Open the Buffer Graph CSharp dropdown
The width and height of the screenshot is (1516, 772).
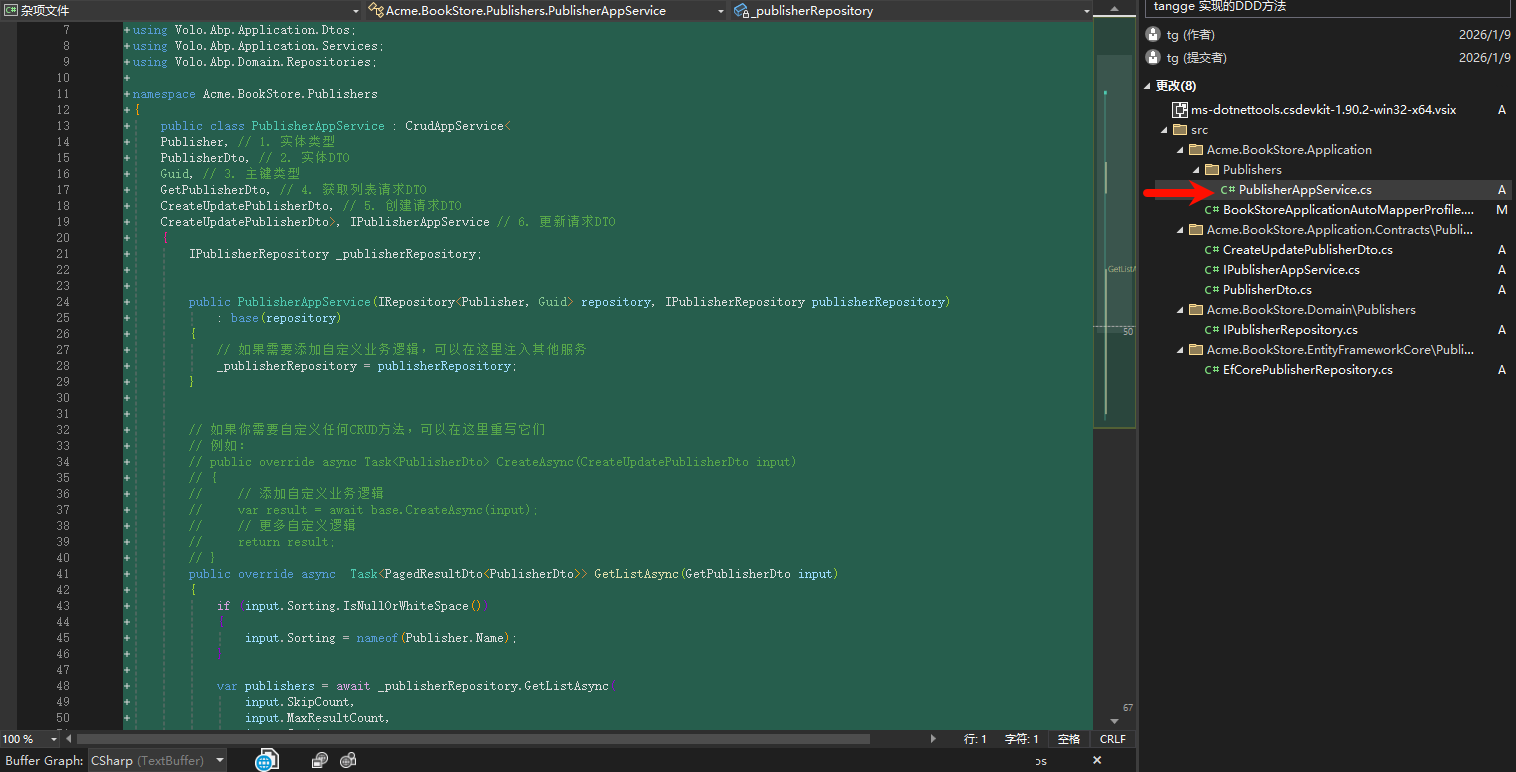157,760
